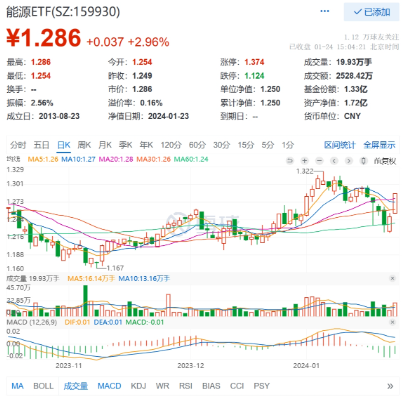Viewport: 413px width, 397px height.
Task: Click the vertical stretch chart height icon
Action: click(363, 161)
